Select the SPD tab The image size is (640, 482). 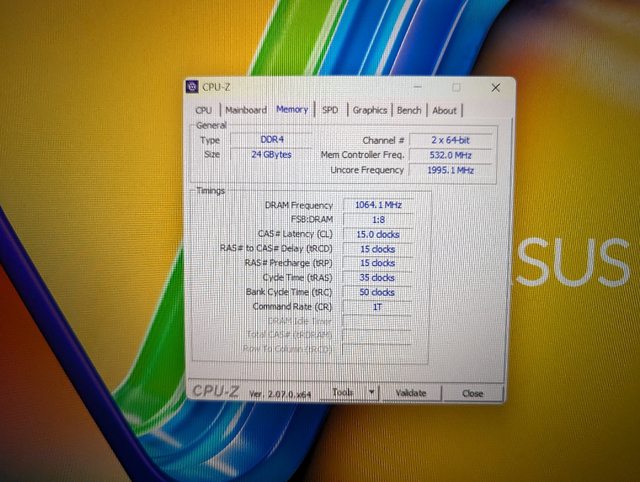[329, 110]
